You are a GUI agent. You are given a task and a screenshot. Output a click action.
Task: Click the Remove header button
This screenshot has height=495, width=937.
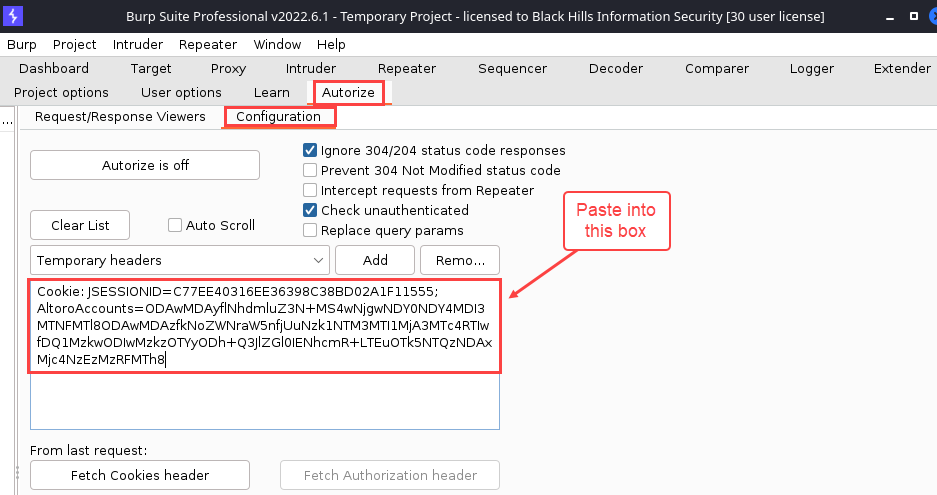click(x=460, y=260)
